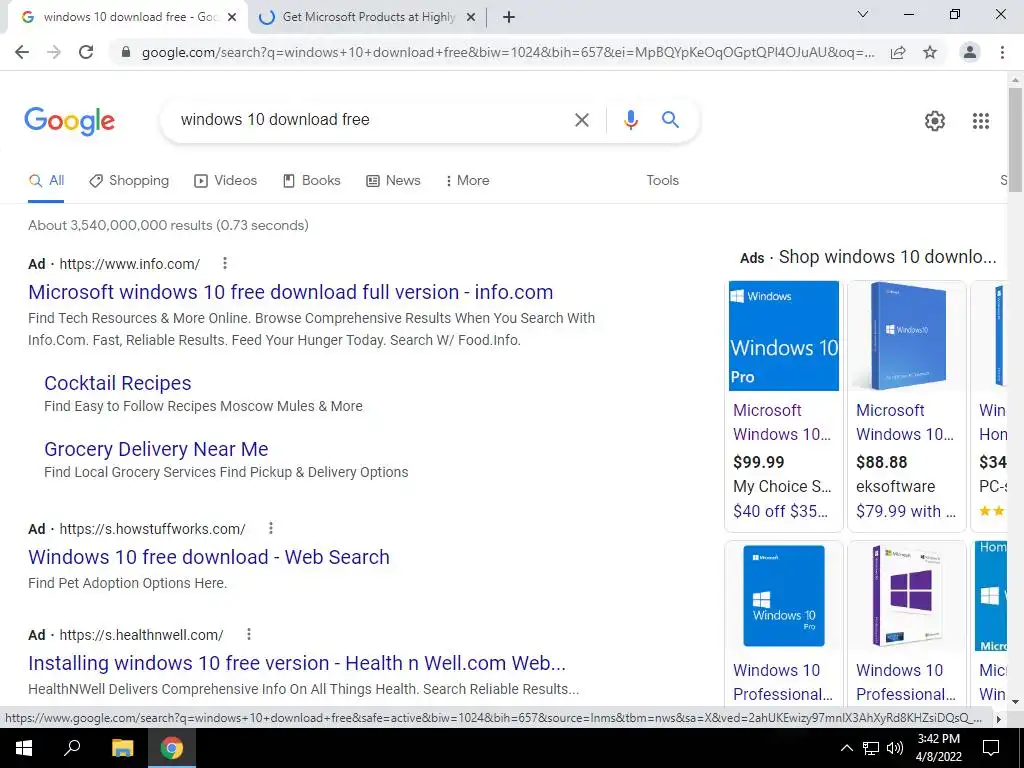
Task: Click the https://s.healthnwell.com/ ad URL
Action: coord(141,634)
